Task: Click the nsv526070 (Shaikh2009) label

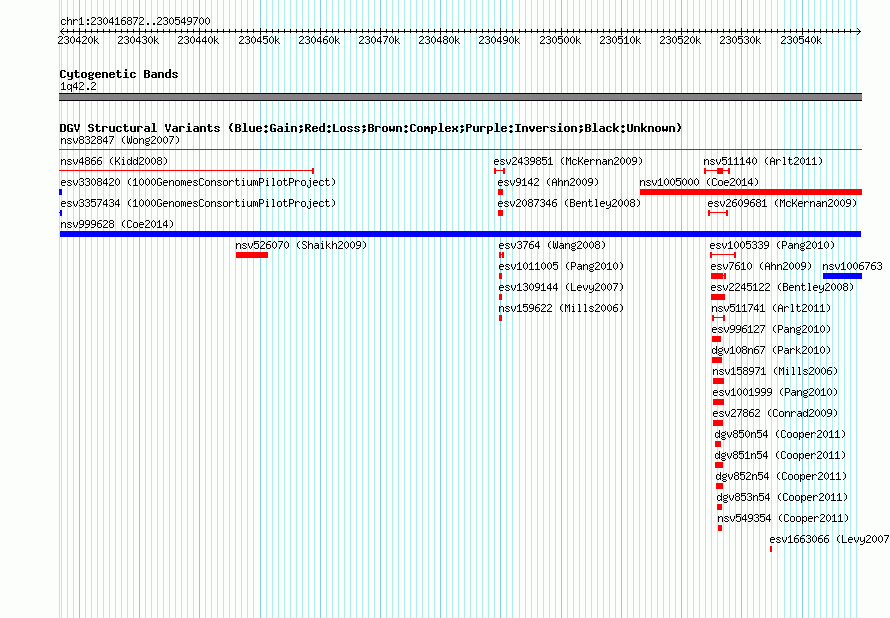Action: click(301, 245)
